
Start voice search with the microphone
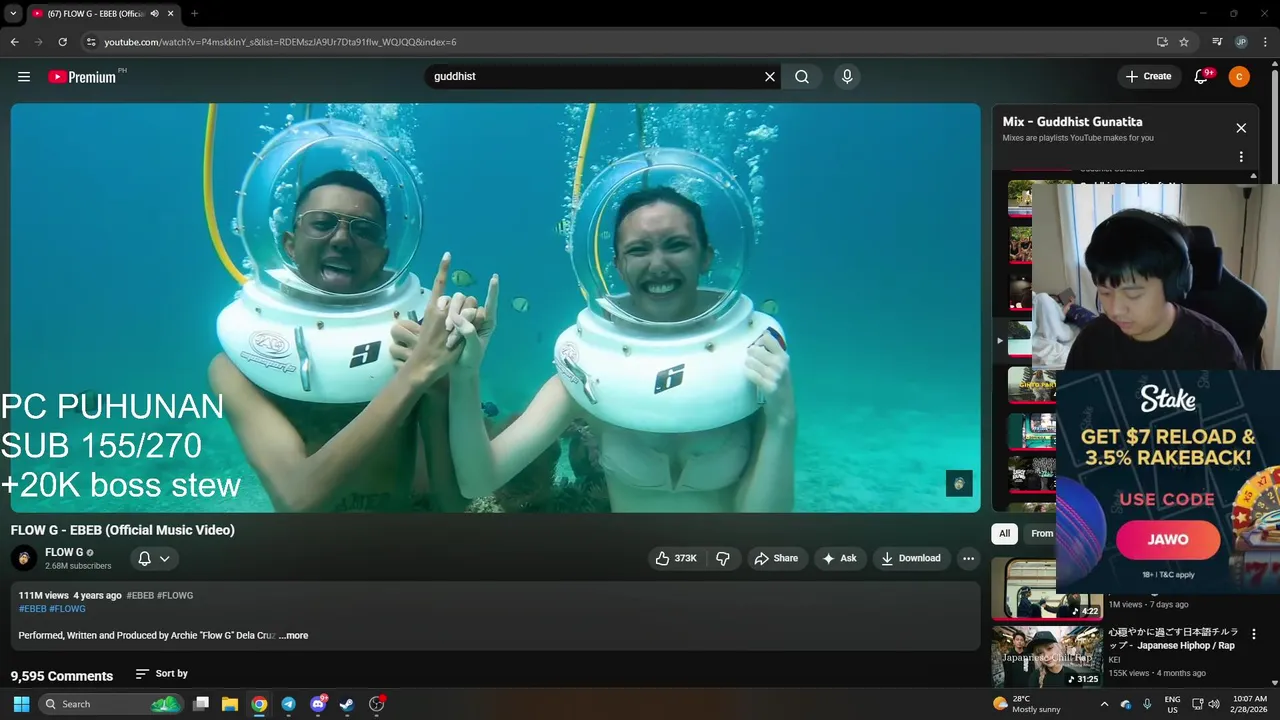(847, 76)
